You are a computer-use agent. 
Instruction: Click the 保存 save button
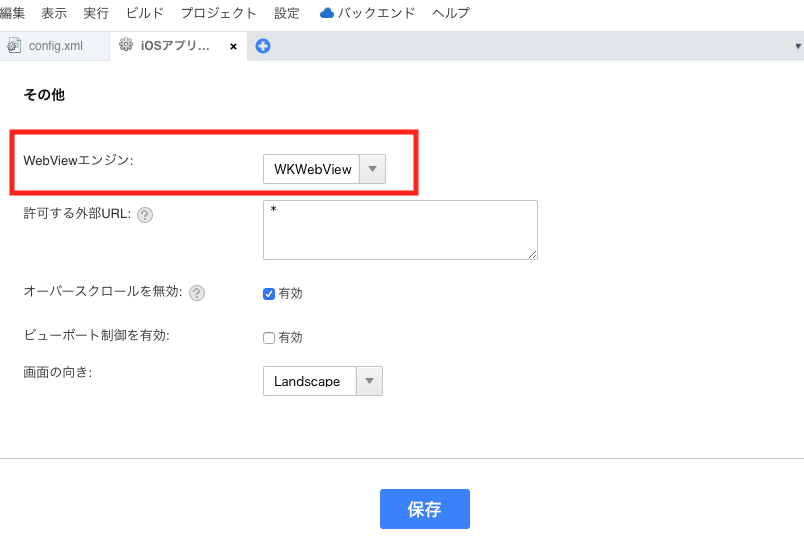pos(425,509)
